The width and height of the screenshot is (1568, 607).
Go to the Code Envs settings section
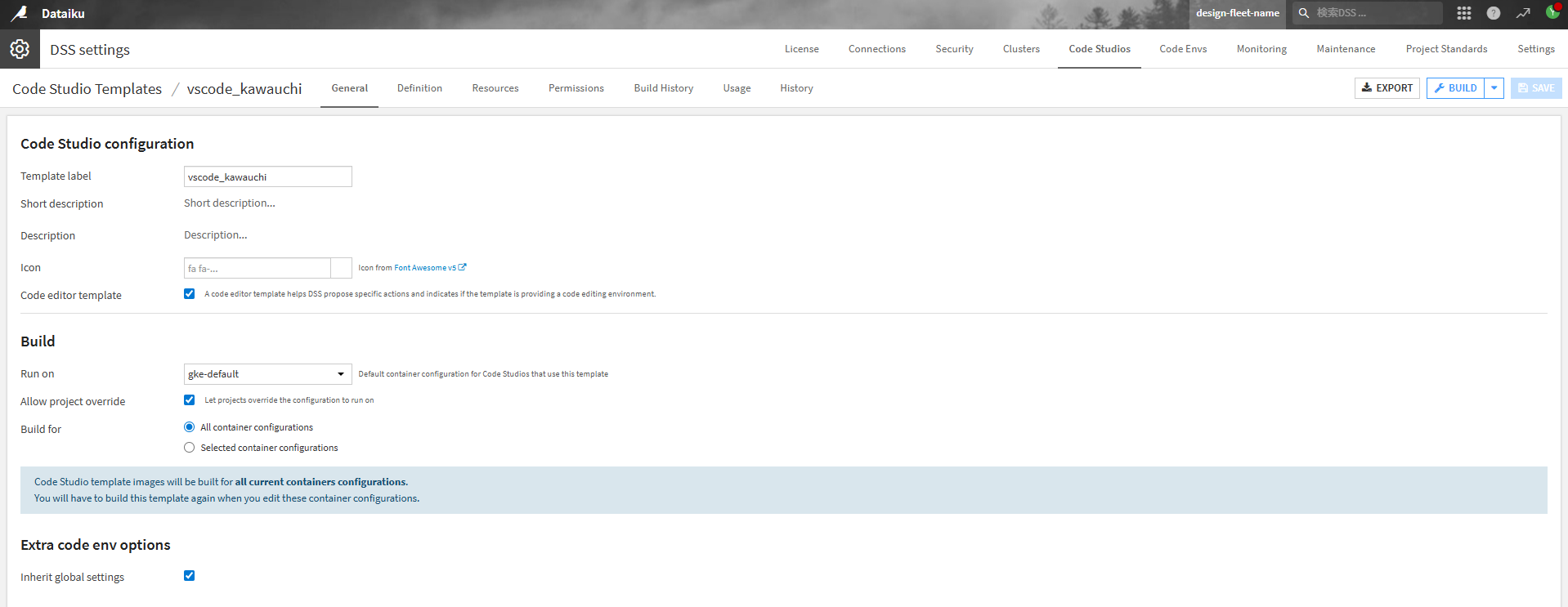1182,49
